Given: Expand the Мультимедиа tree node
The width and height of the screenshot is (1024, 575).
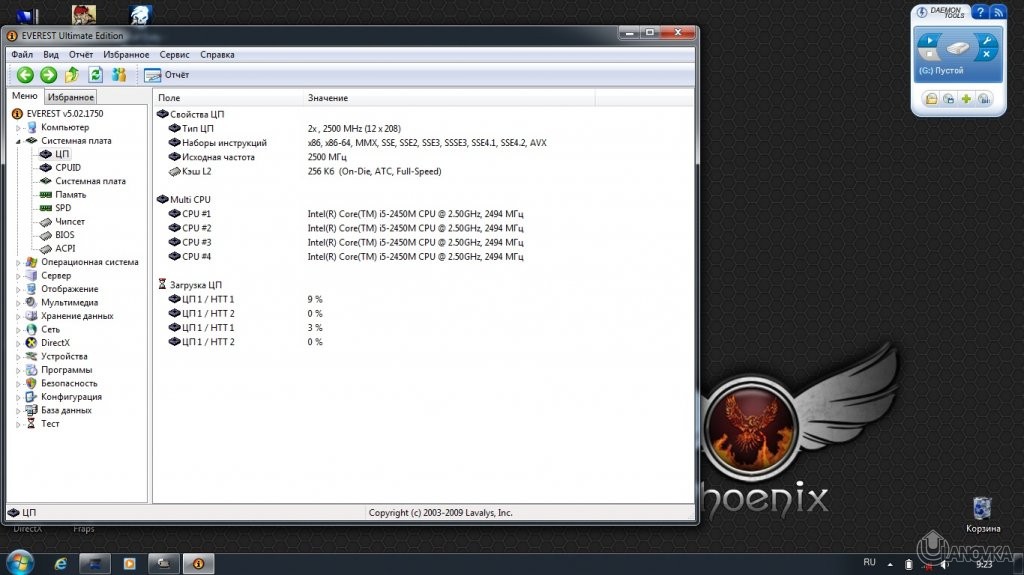Looking at the screenshot, I should pos(18,303).
